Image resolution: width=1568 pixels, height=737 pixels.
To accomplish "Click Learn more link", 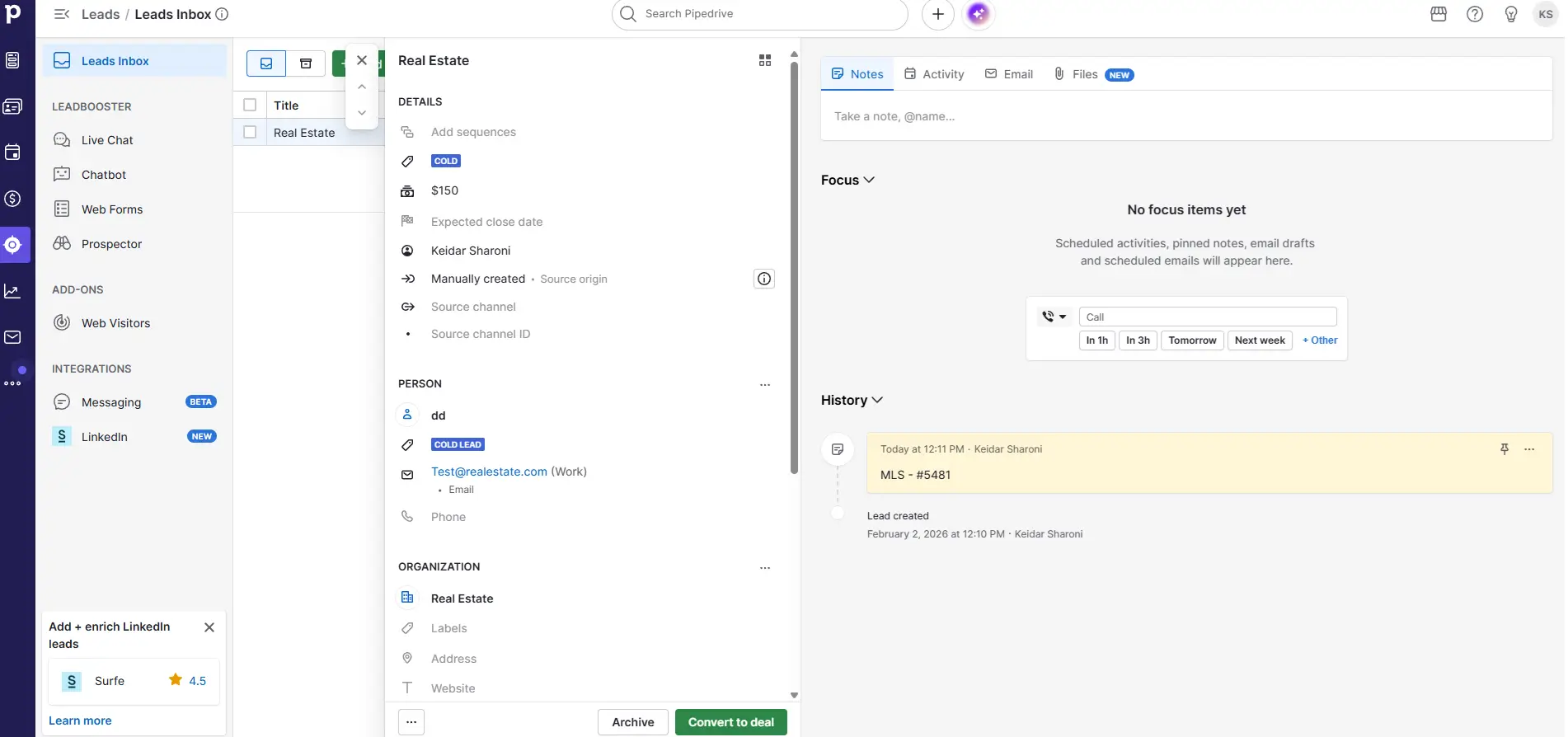I will tap(80, 721).
